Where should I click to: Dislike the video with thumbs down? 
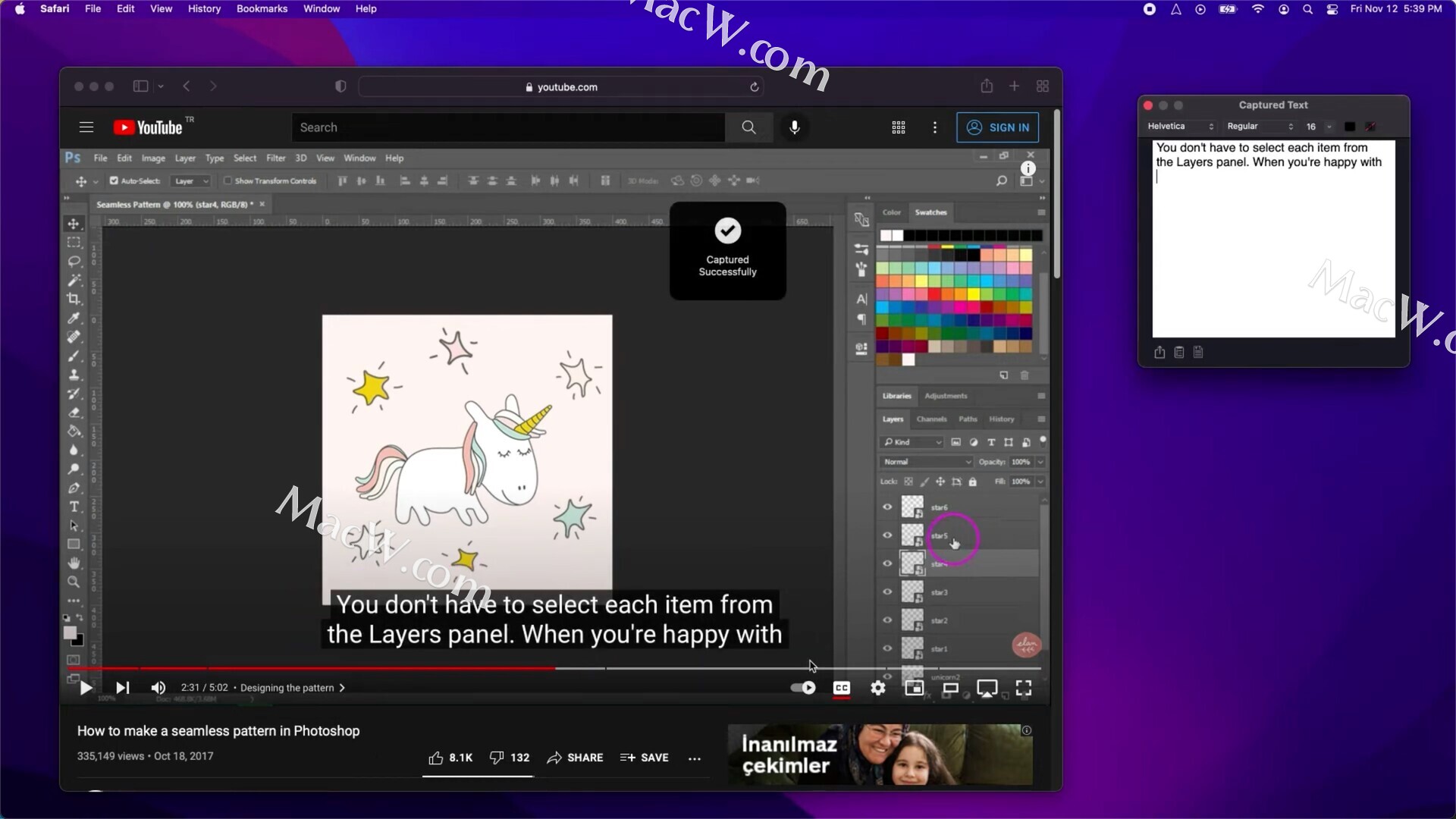(x=510, y=758)
